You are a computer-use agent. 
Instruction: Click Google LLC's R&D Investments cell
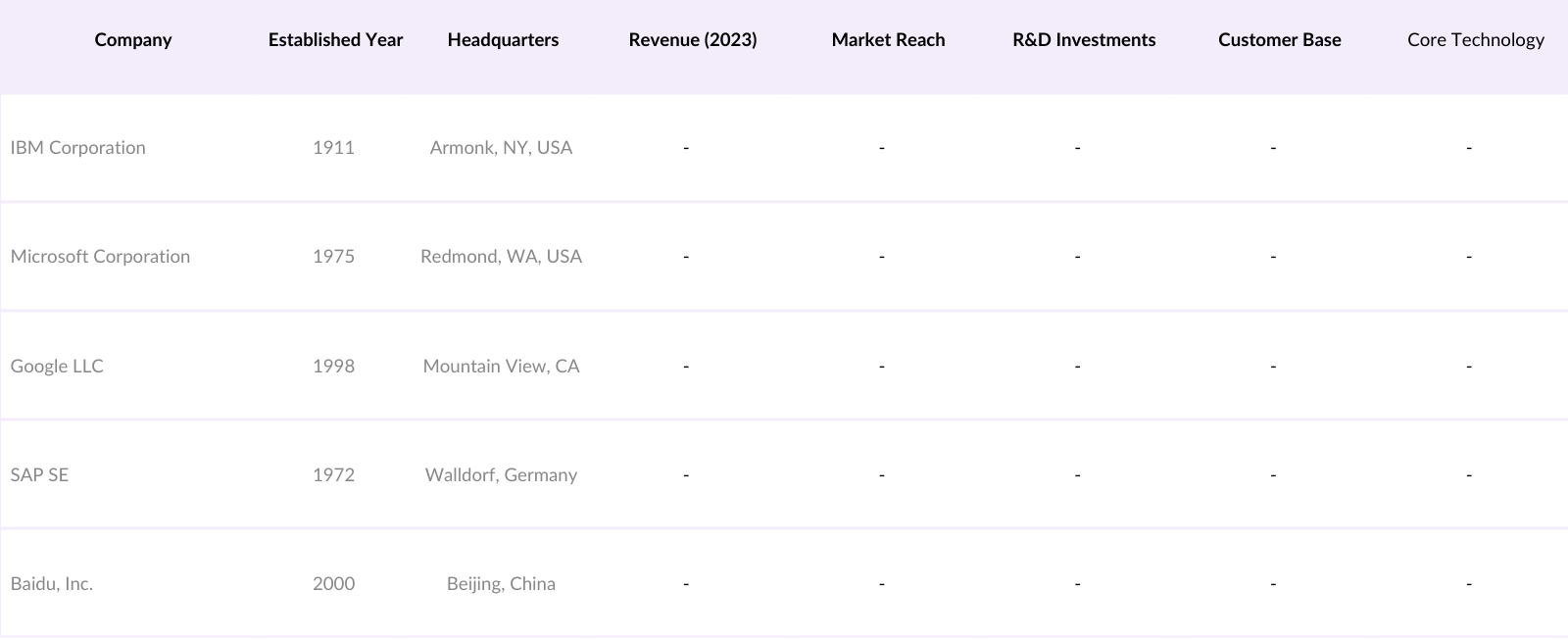tap(1078, 367)
